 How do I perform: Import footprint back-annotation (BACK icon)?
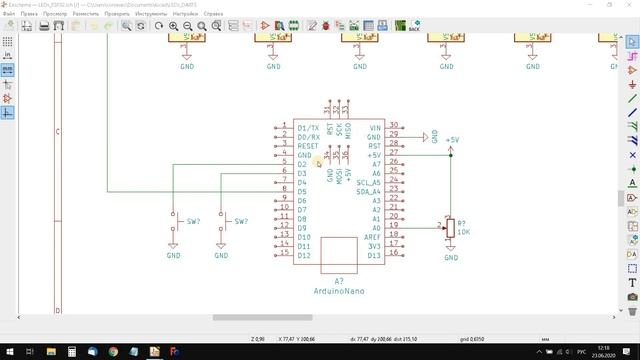click(414, 26)
